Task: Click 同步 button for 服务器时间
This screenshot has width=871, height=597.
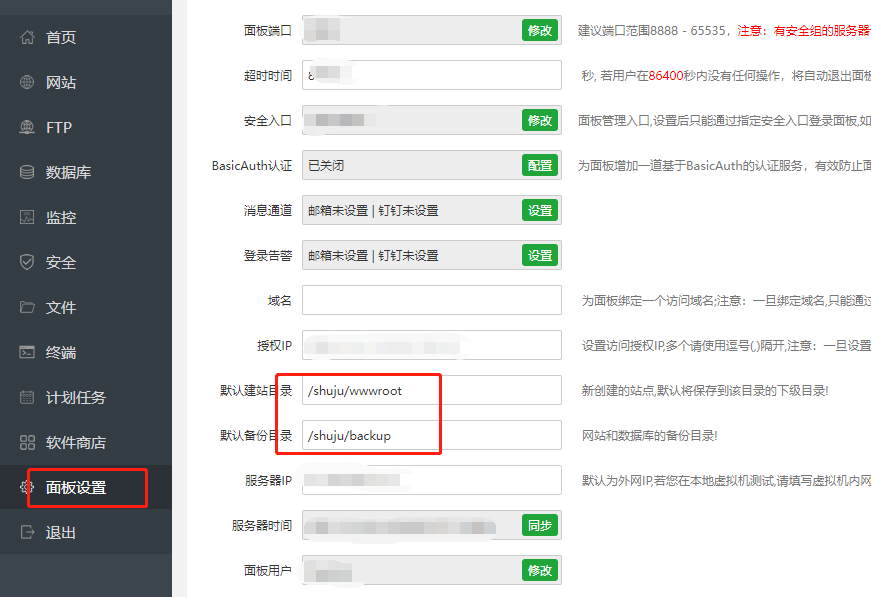Action: [539, 525]
